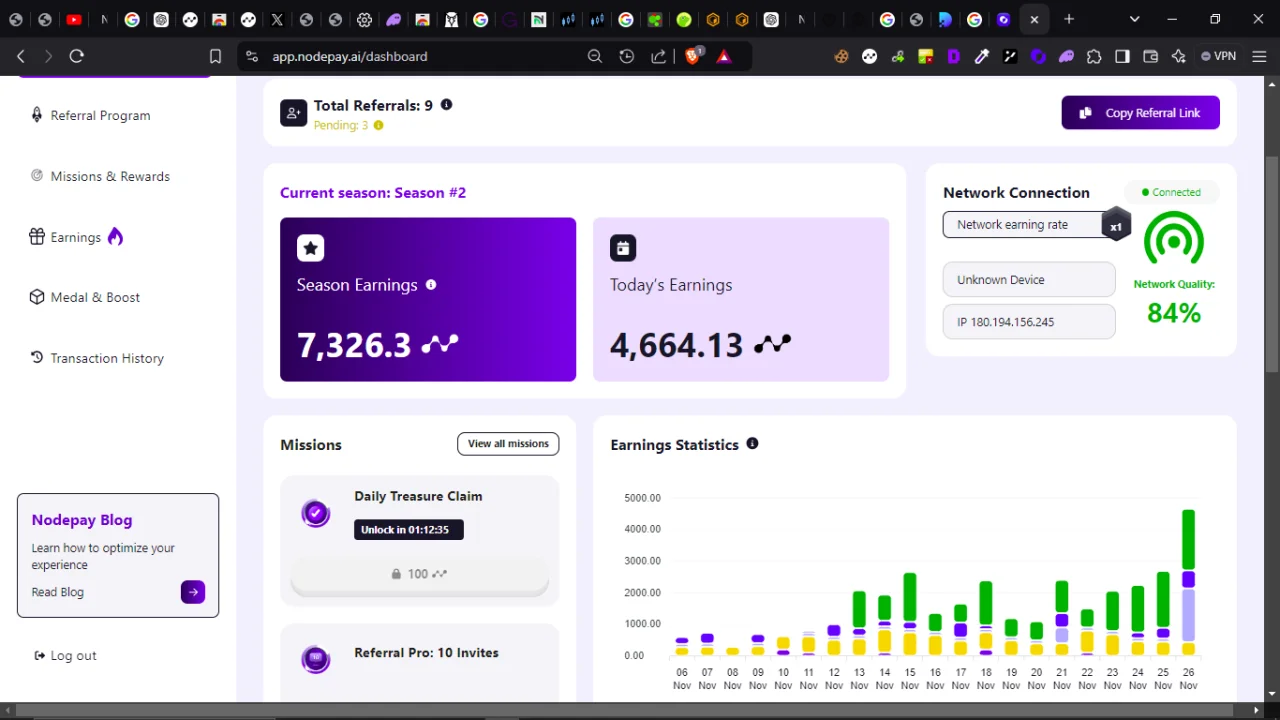The height and width of the screenshot is (720, 1280).
Task: Click the Referral Pro: 10 Invites mission title
Action: click(x=426, y=653)
